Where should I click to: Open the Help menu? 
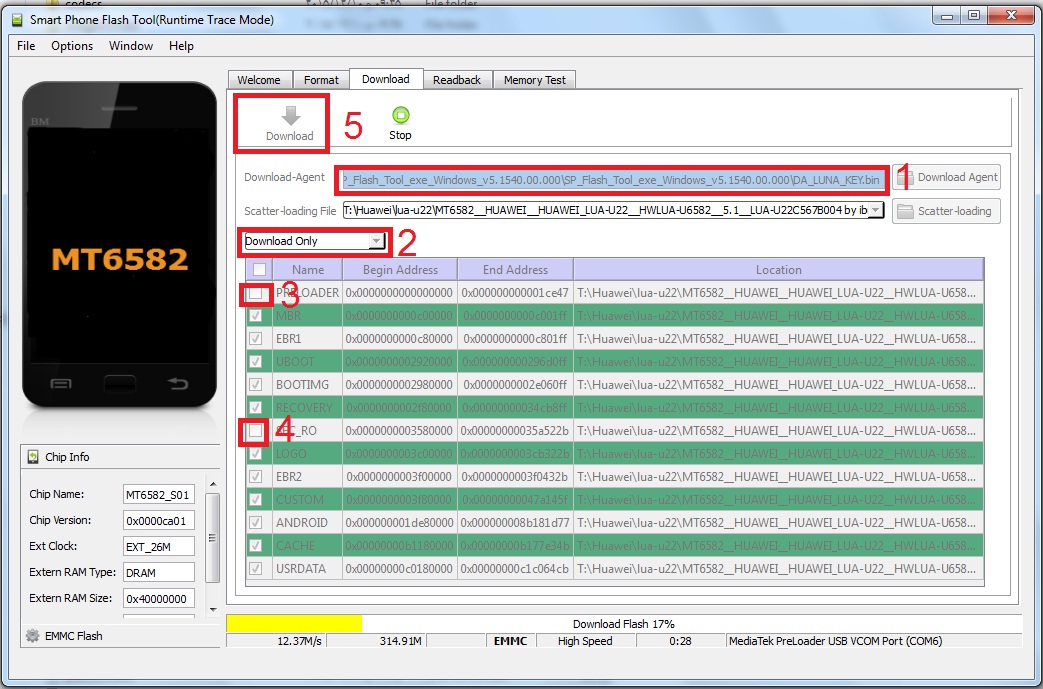click(181, 46)
